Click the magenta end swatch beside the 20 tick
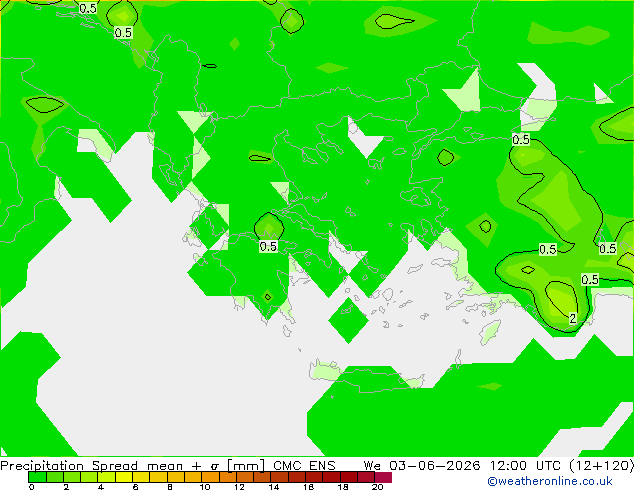The image size is (634, 490). coord(383,477)
